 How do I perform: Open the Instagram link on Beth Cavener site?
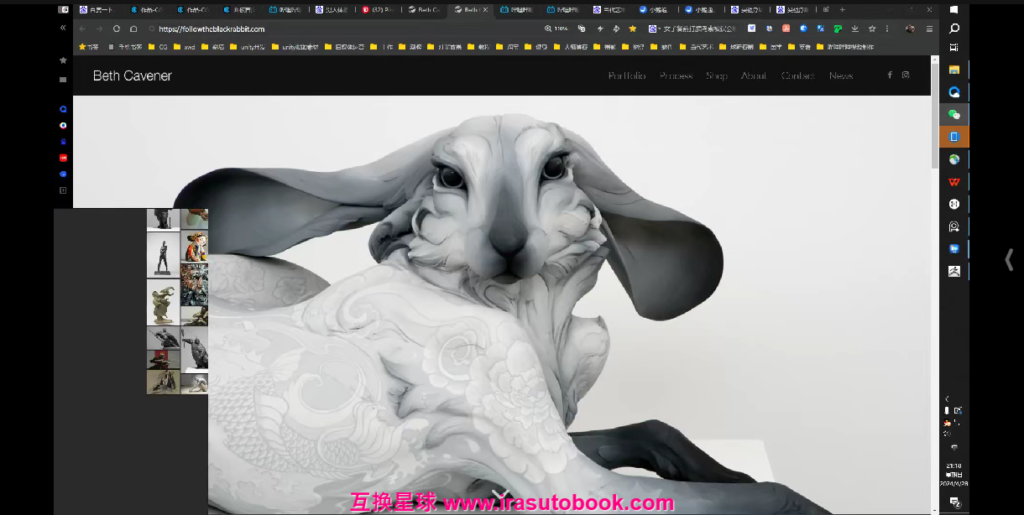pyautogui.click(x=906, y=75)
